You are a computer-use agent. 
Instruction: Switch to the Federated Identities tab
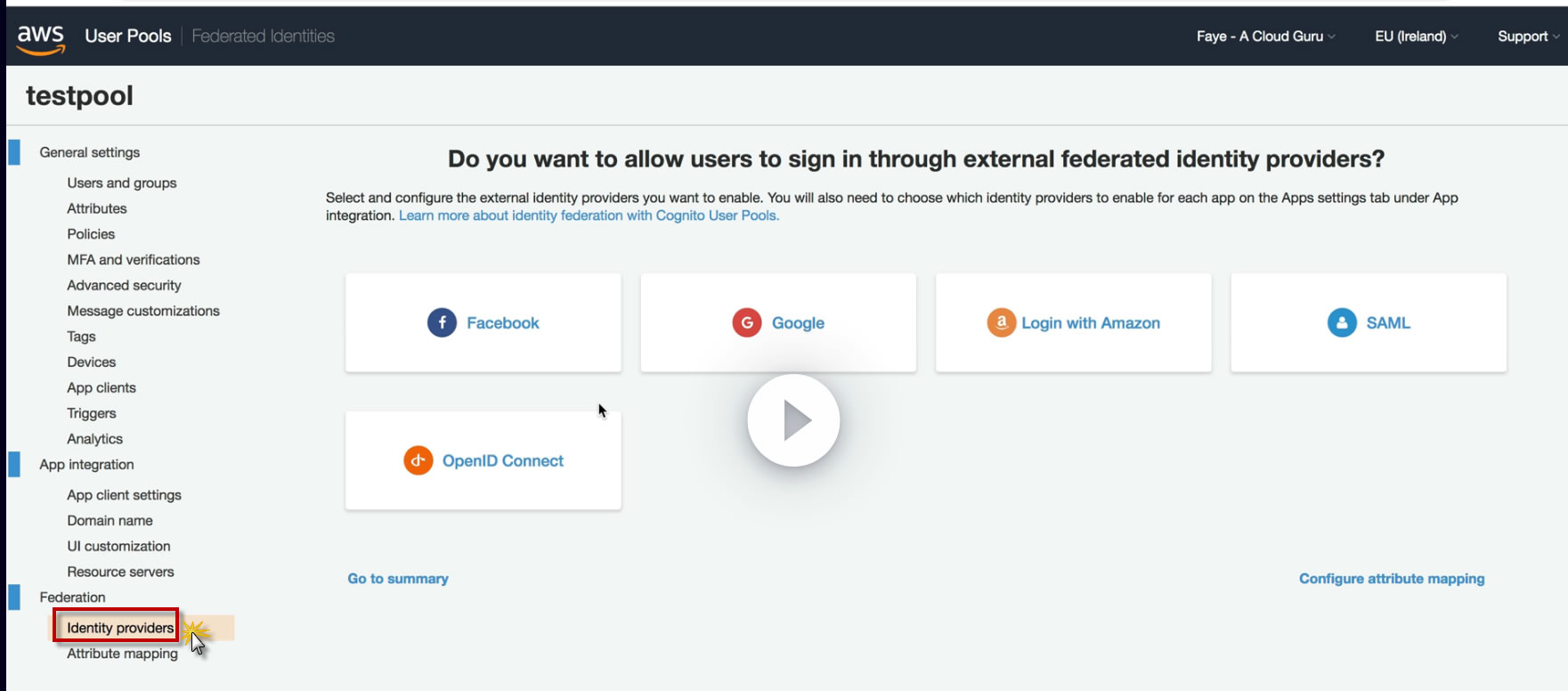[x=264, y=37]
